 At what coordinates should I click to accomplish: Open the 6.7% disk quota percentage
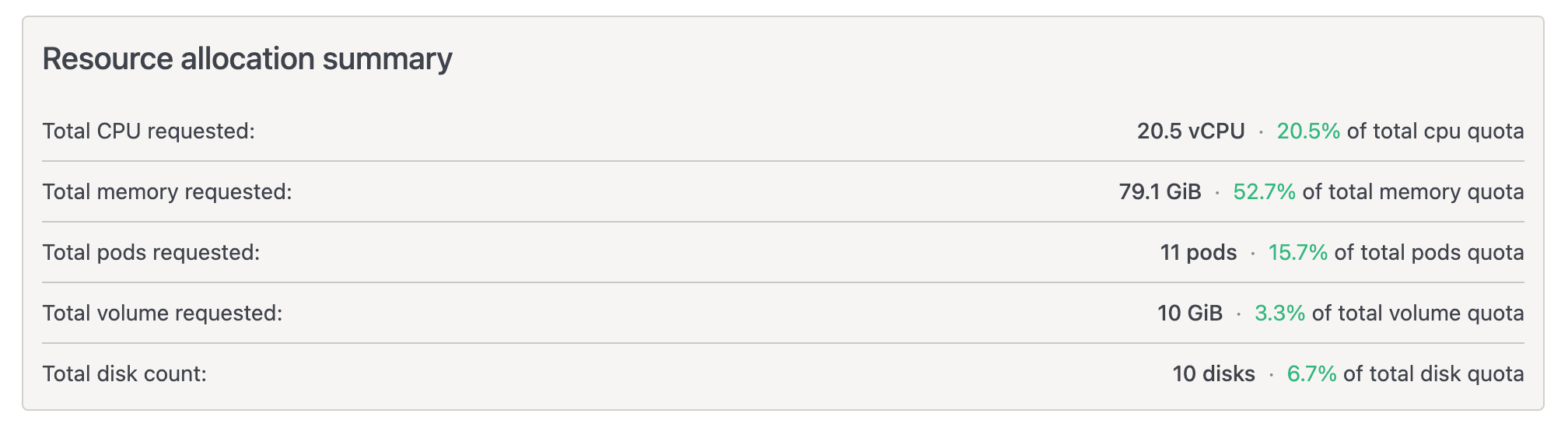(x=1311, y=373)
